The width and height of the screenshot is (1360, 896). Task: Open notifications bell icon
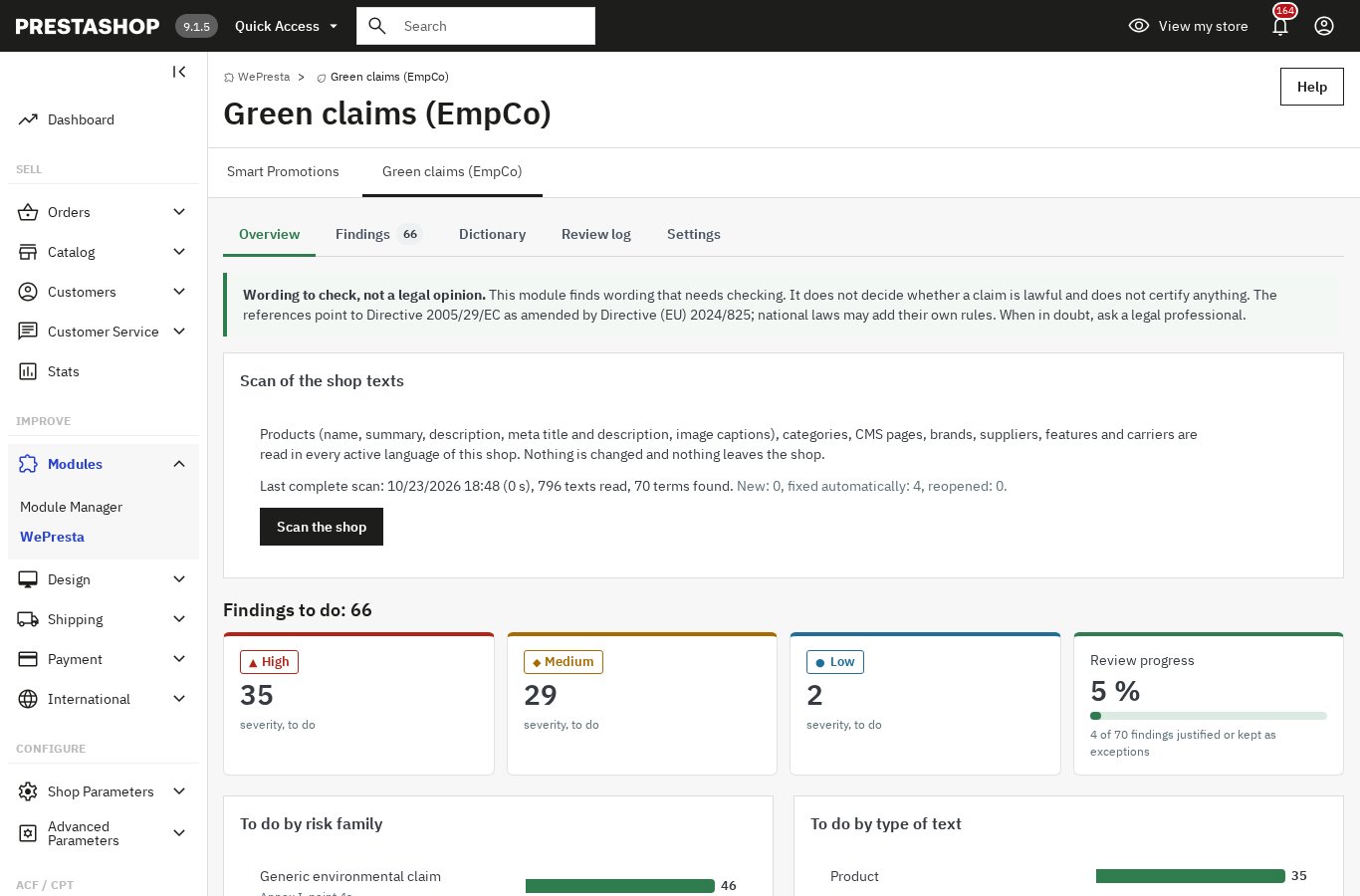(1280, 26)
